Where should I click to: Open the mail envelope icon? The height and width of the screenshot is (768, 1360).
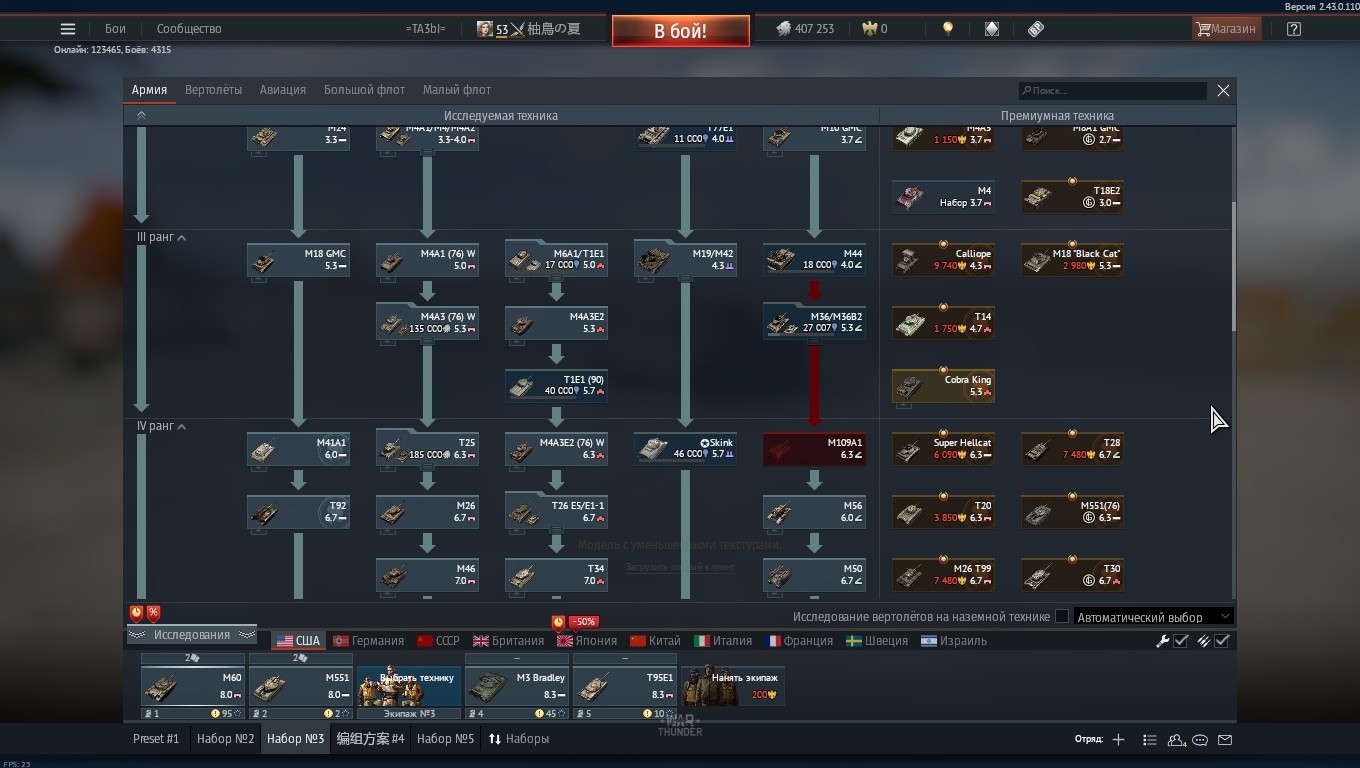1225,740
